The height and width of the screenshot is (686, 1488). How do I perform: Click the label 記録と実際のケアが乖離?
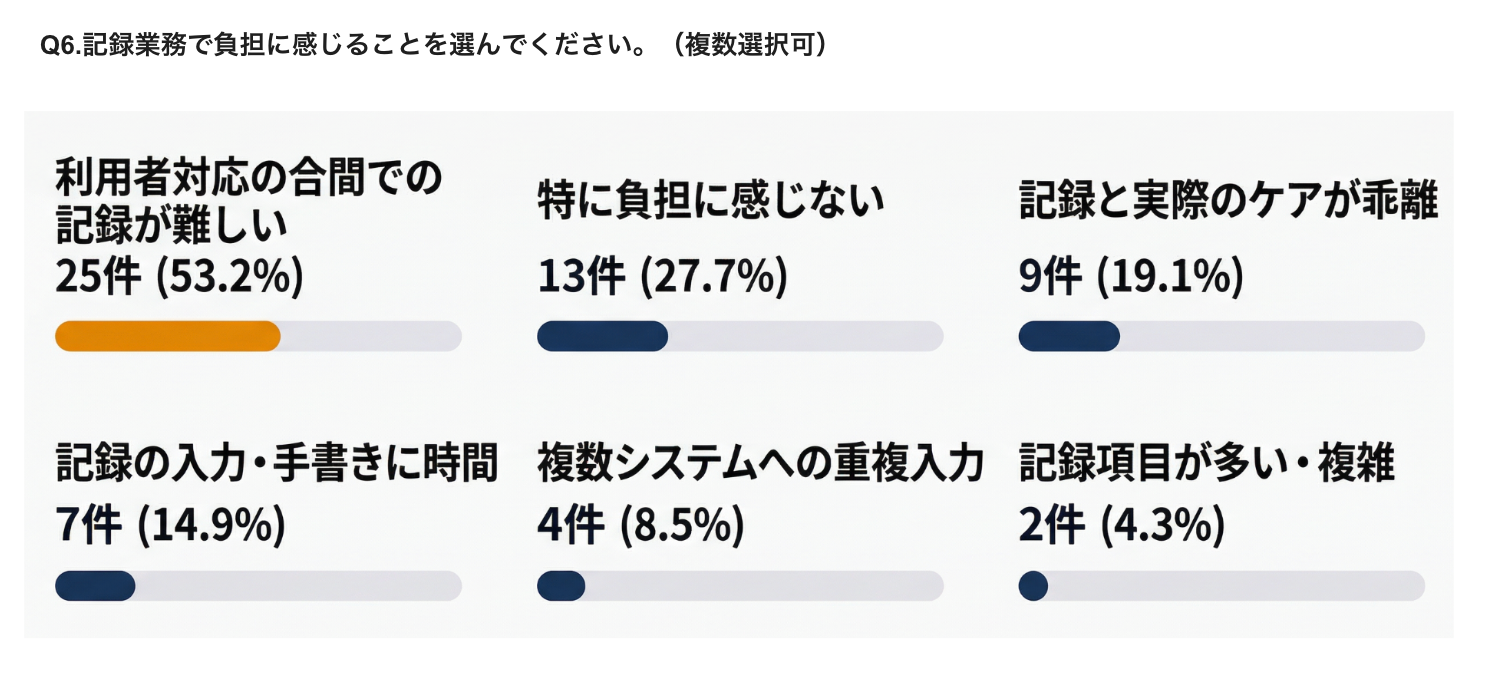point(1228,200)
